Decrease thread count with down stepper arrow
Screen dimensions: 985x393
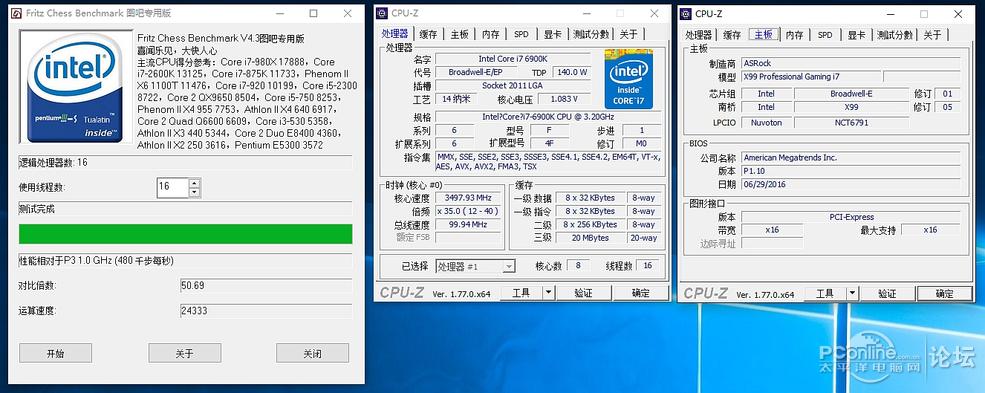tap(194, 192)
